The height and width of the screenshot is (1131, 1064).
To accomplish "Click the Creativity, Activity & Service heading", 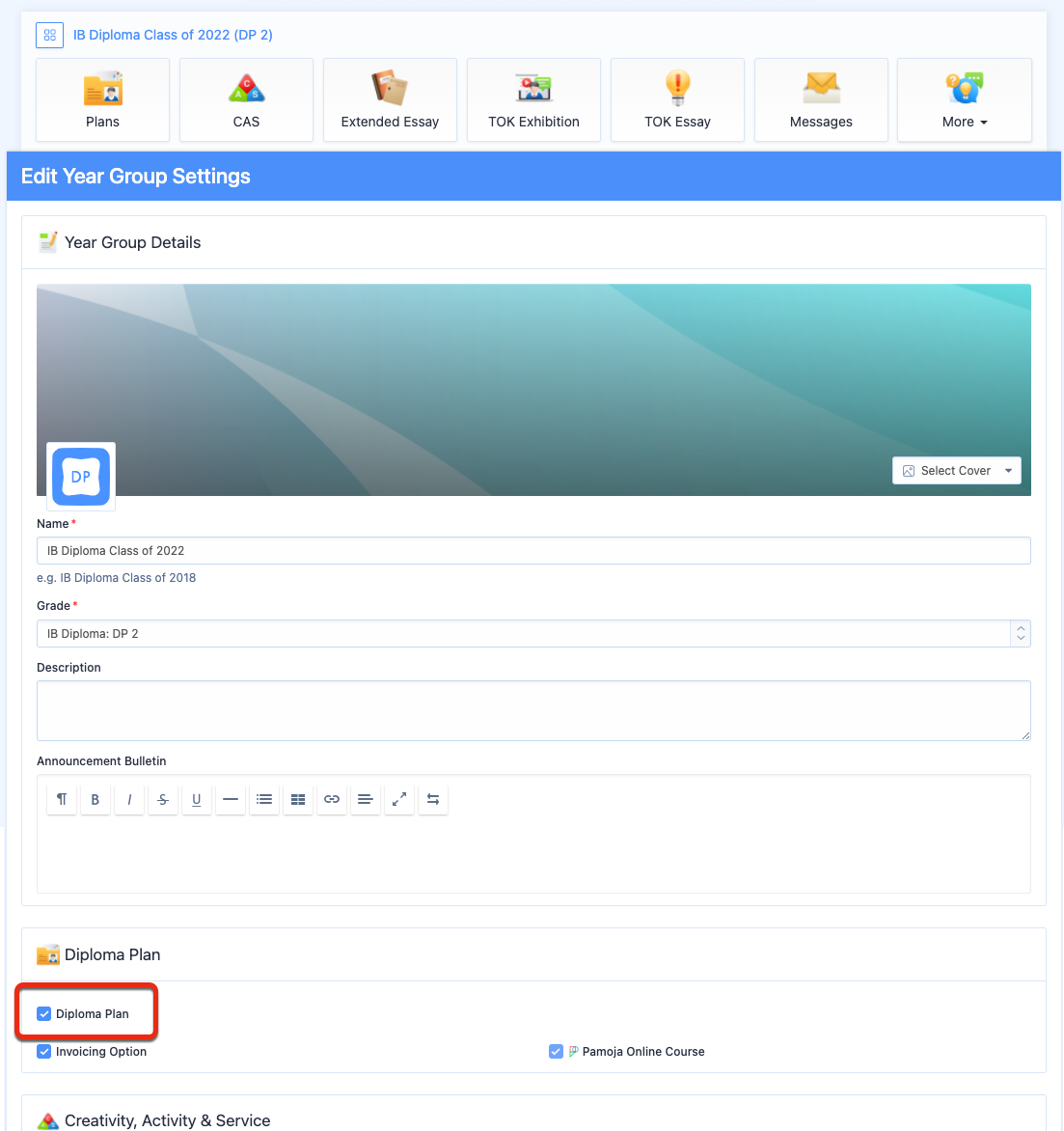I will coord(167,1120).
